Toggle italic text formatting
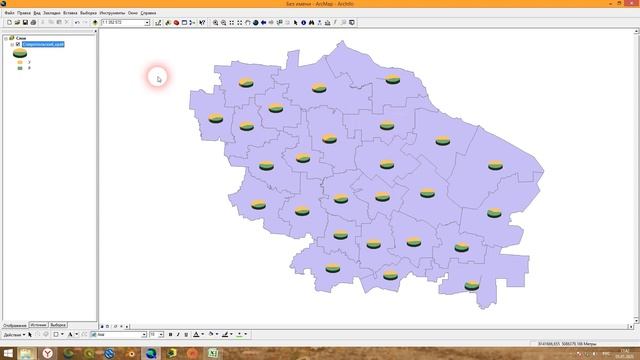The height and width of the screenshot is (360, 640). (178, 335)
